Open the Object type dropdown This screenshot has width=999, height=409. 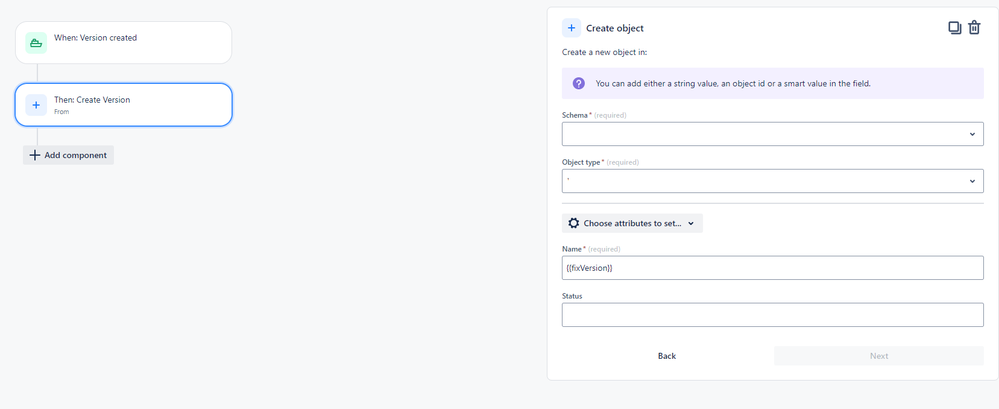point(773,181)
